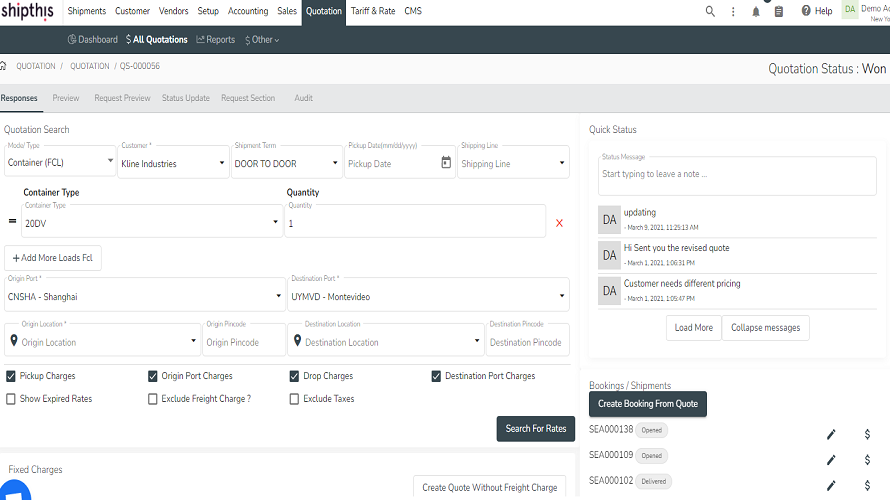Change Shipment Term DOOR TO DOOR dropdown
This screenshot has width=890, height=500.
pyautogui.click(x=287, y=162)
